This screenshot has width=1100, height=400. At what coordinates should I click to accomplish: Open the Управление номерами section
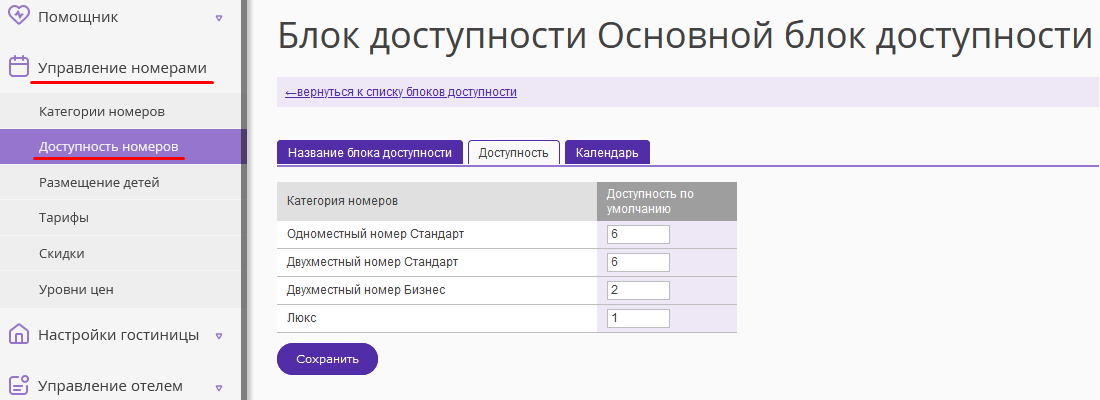pyautogui.click(x=122, y=68)
